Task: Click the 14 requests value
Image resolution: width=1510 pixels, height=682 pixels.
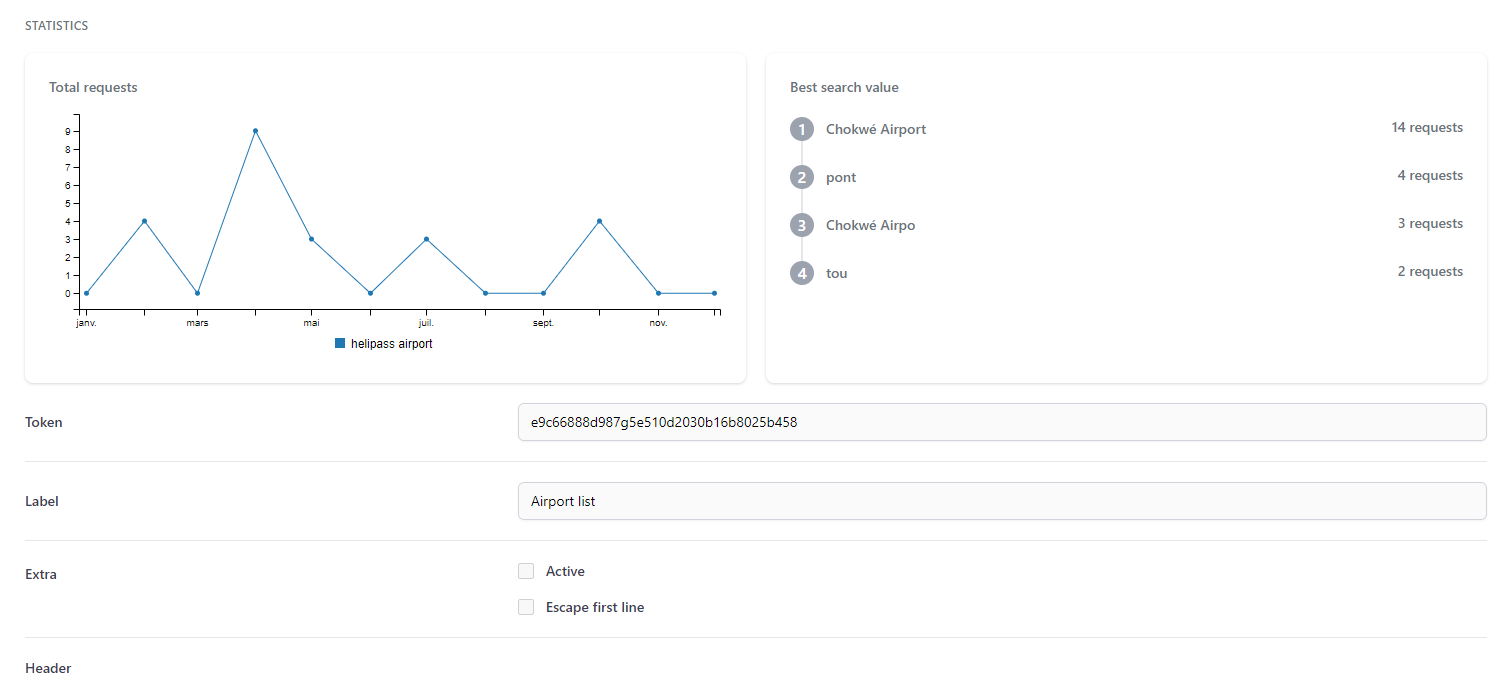Action: pyautogui.click(x=1427, y=127)
